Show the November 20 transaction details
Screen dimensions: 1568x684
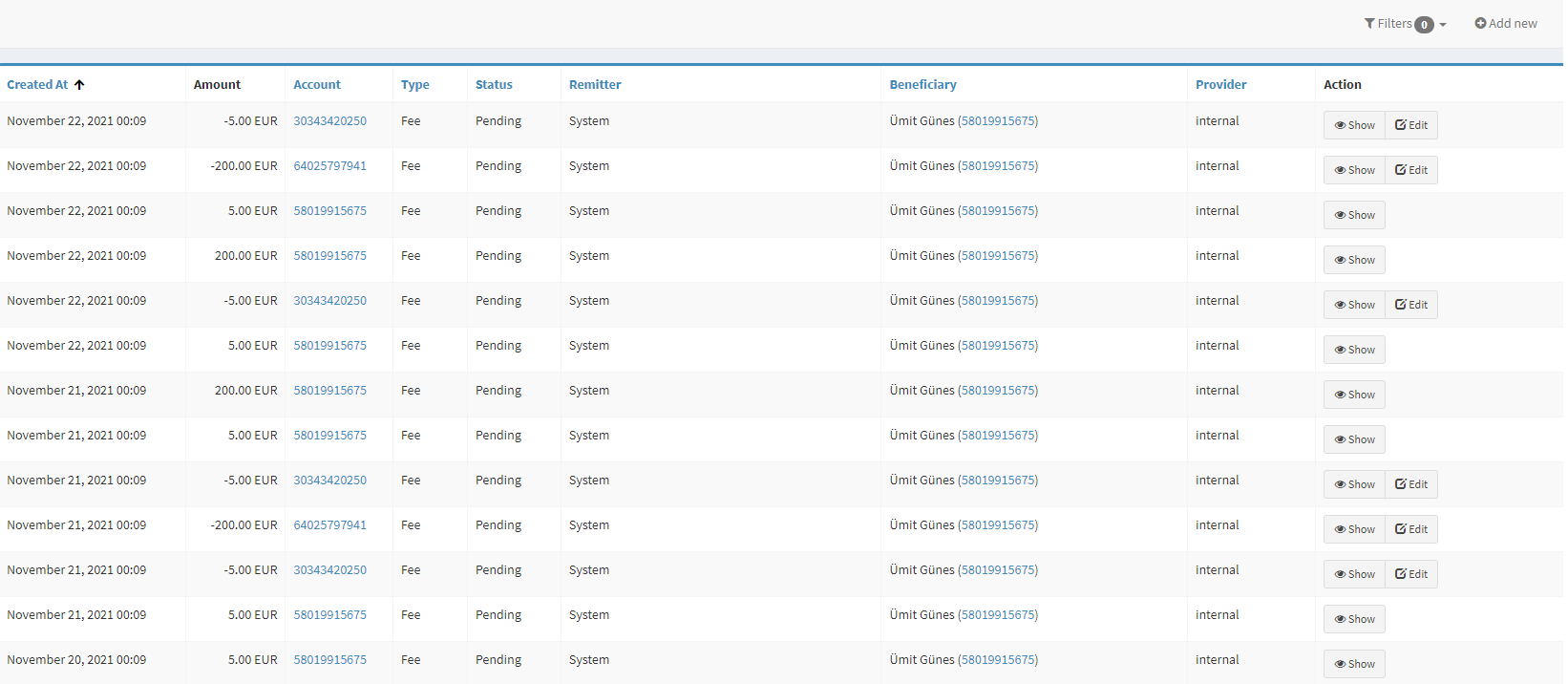point(1354,664)
